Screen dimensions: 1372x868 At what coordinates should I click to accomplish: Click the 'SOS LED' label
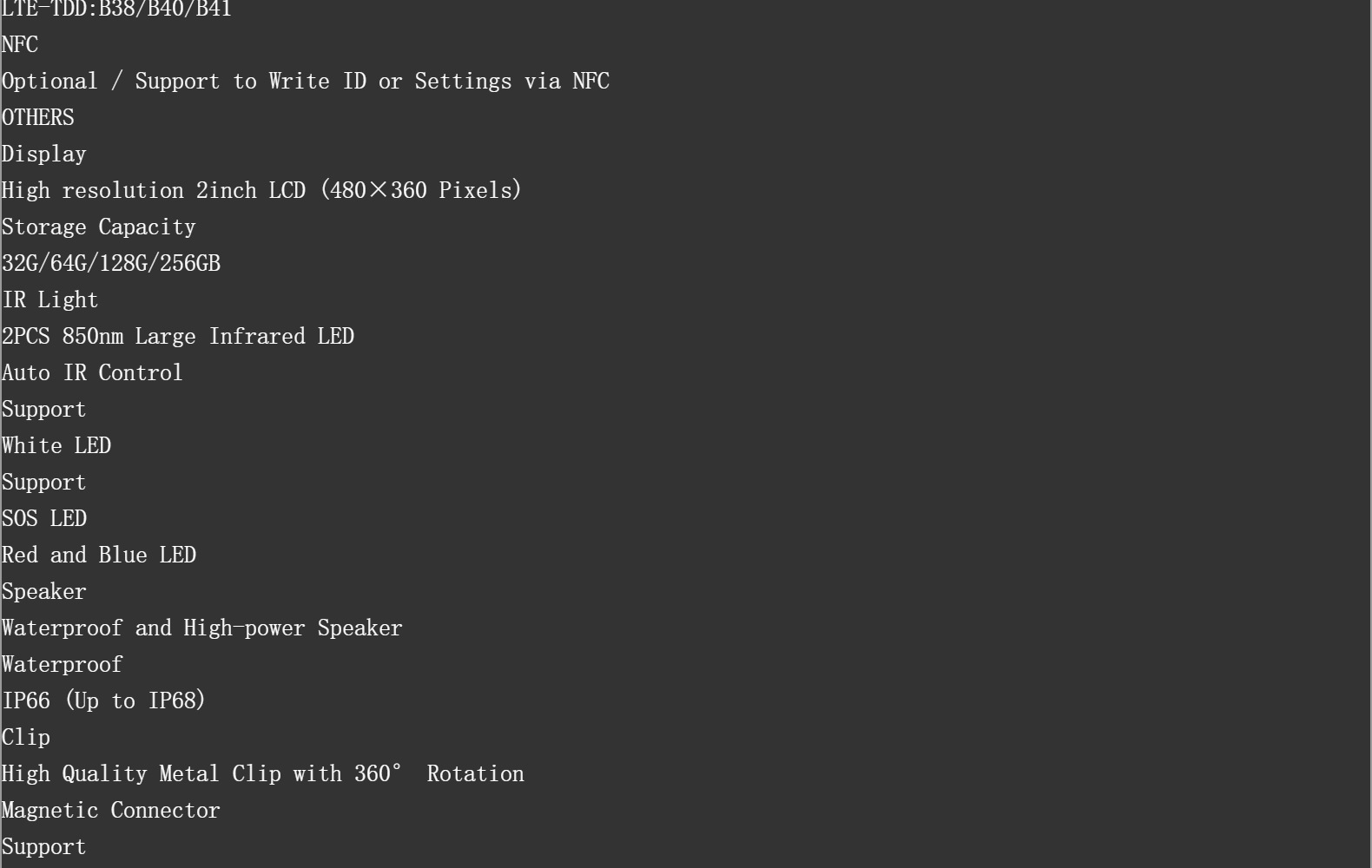[x=44, y=518]
